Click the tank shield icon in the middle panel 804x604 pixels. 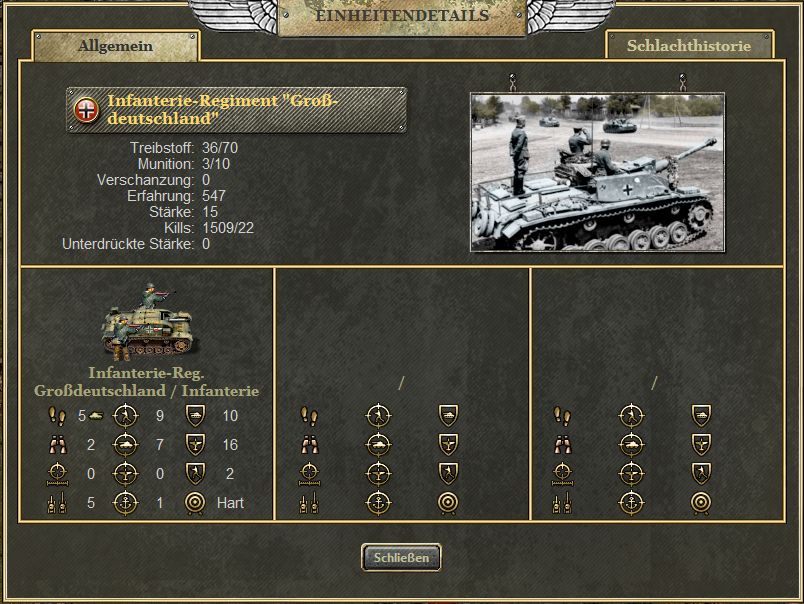448,415
